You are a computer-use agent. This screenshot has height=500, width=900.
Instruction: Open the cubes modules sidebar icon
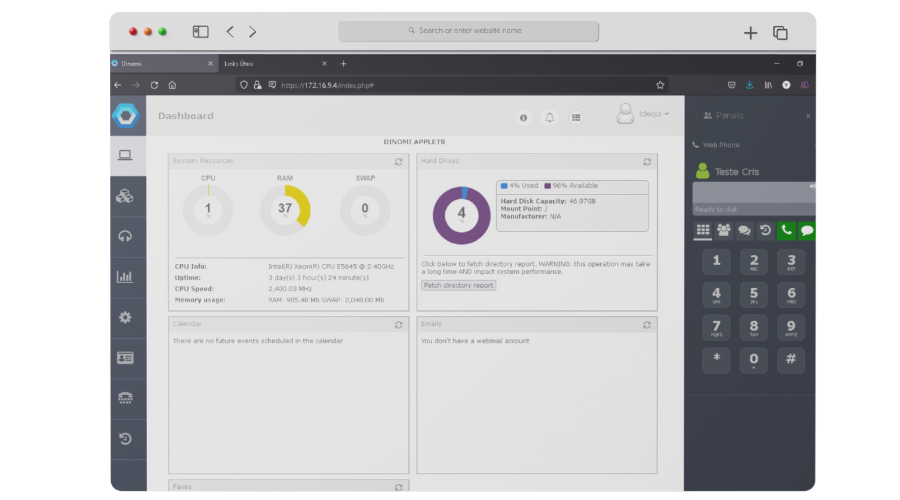click(125, 196)
